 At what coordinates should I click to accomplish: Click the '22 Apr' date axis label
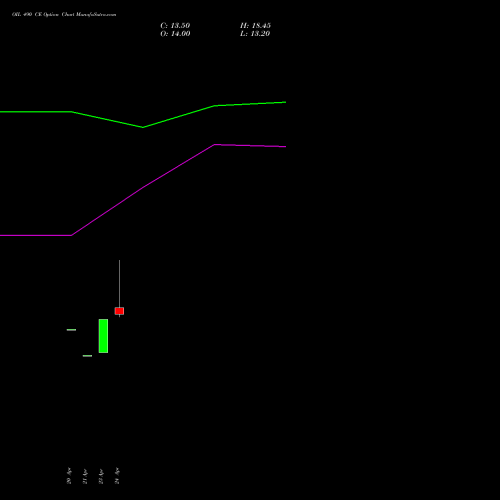tap(101, 476)
